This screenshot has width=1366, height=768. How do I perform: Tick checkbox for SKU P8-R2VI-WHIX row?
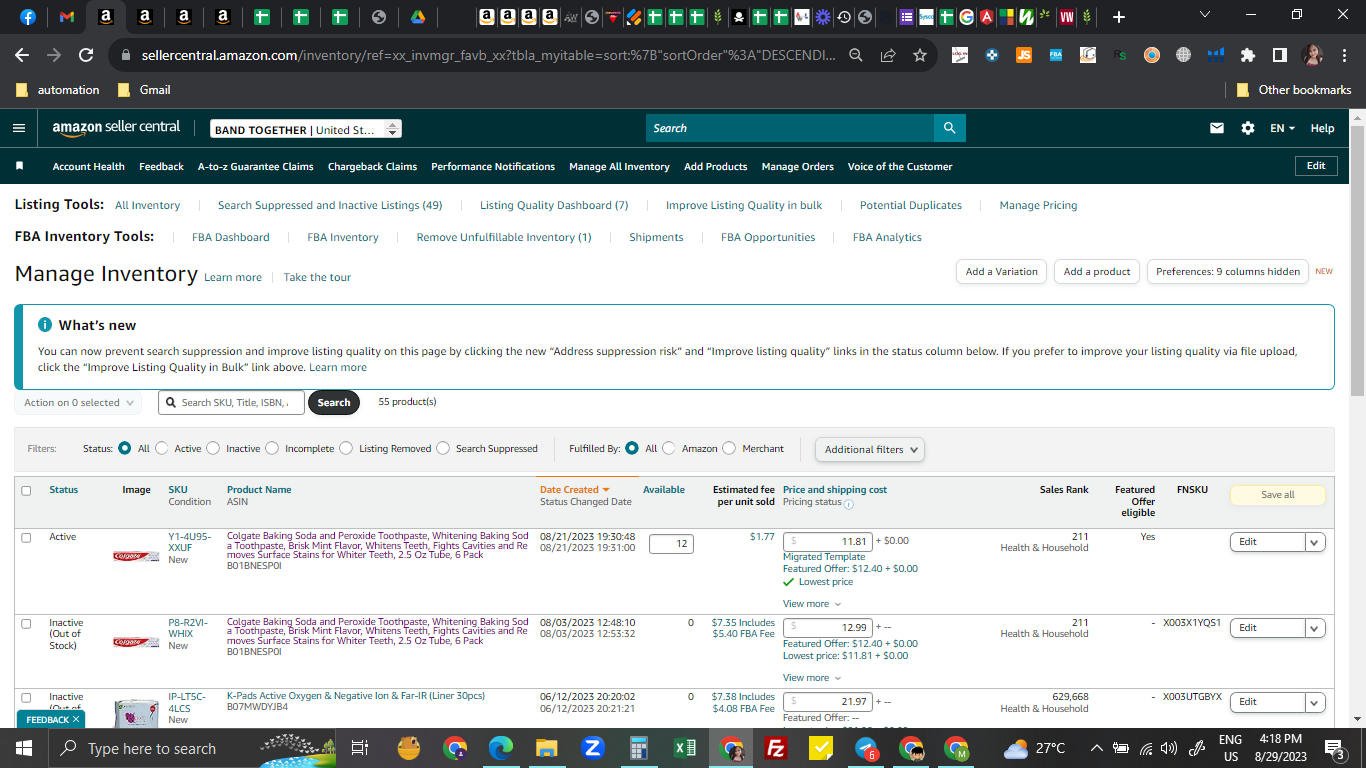(26, 623)
